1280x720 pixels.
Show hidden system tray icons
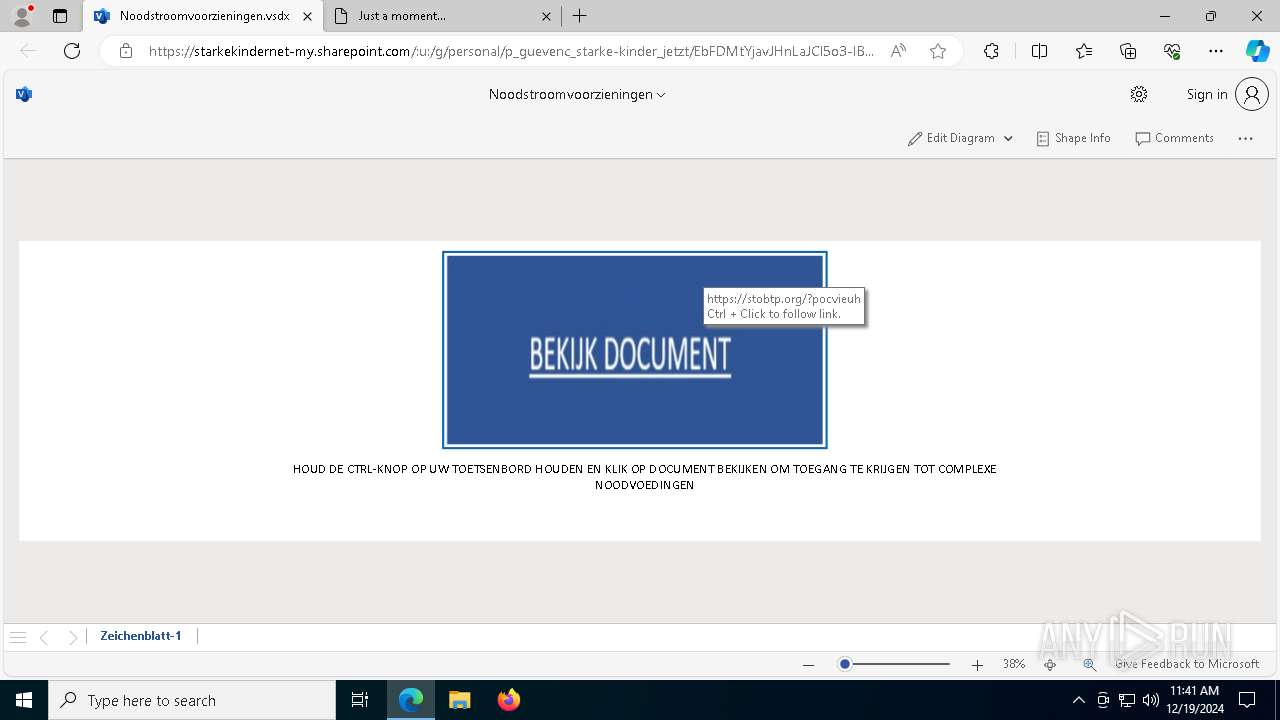pyautogui.click(x=1078, y=700)
